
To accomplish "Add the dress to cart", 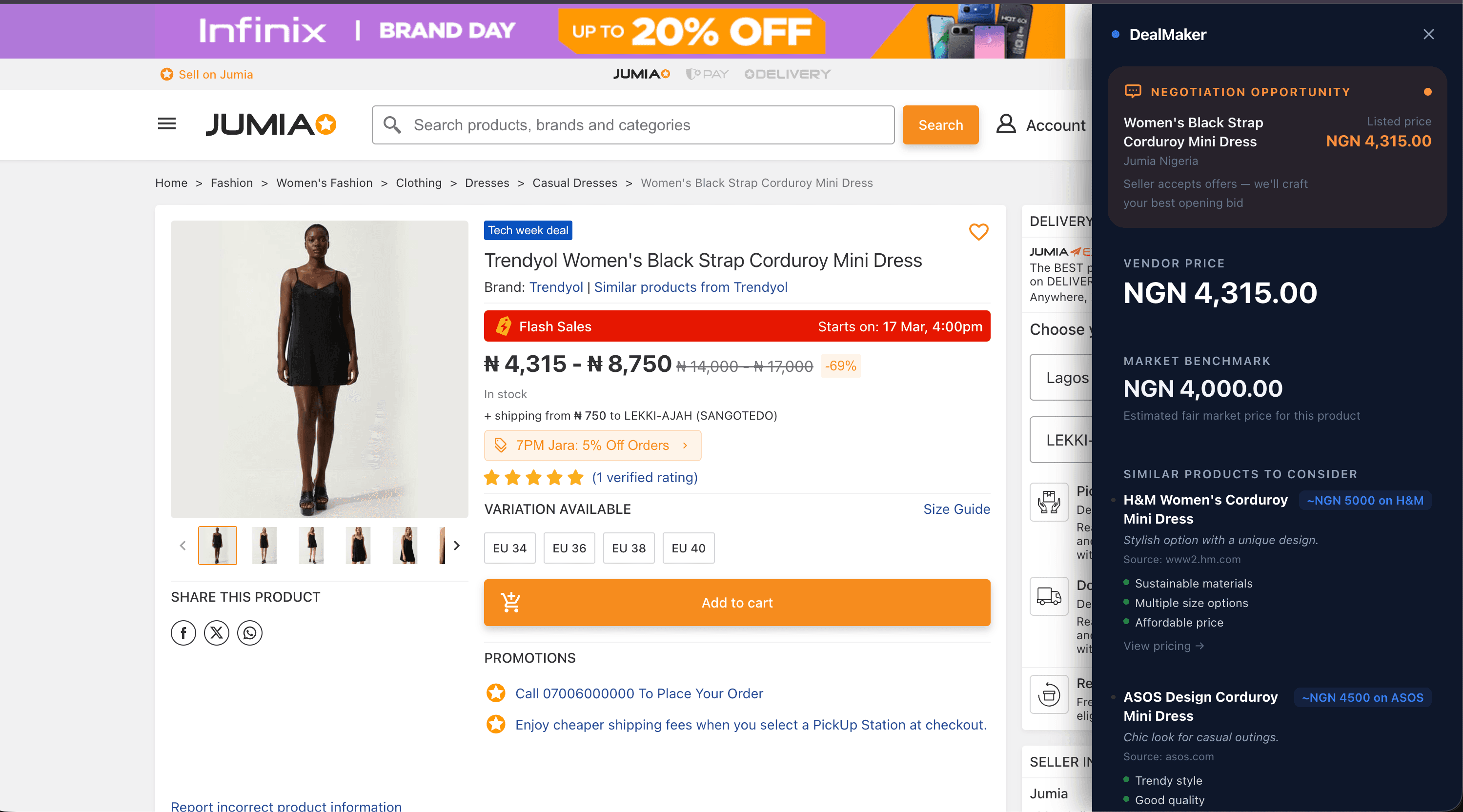I will tap(736, 603).
